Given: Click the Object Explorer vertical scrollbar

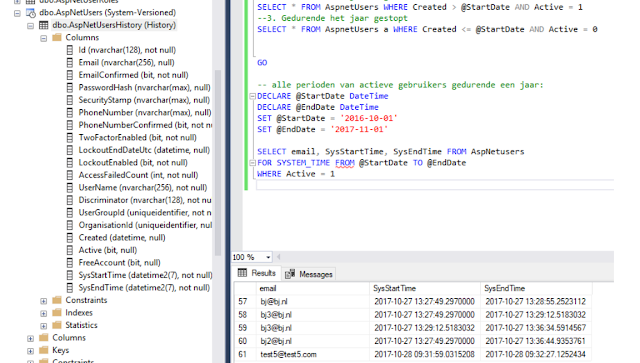Looking at the screenshot, I should coord(218,163).
